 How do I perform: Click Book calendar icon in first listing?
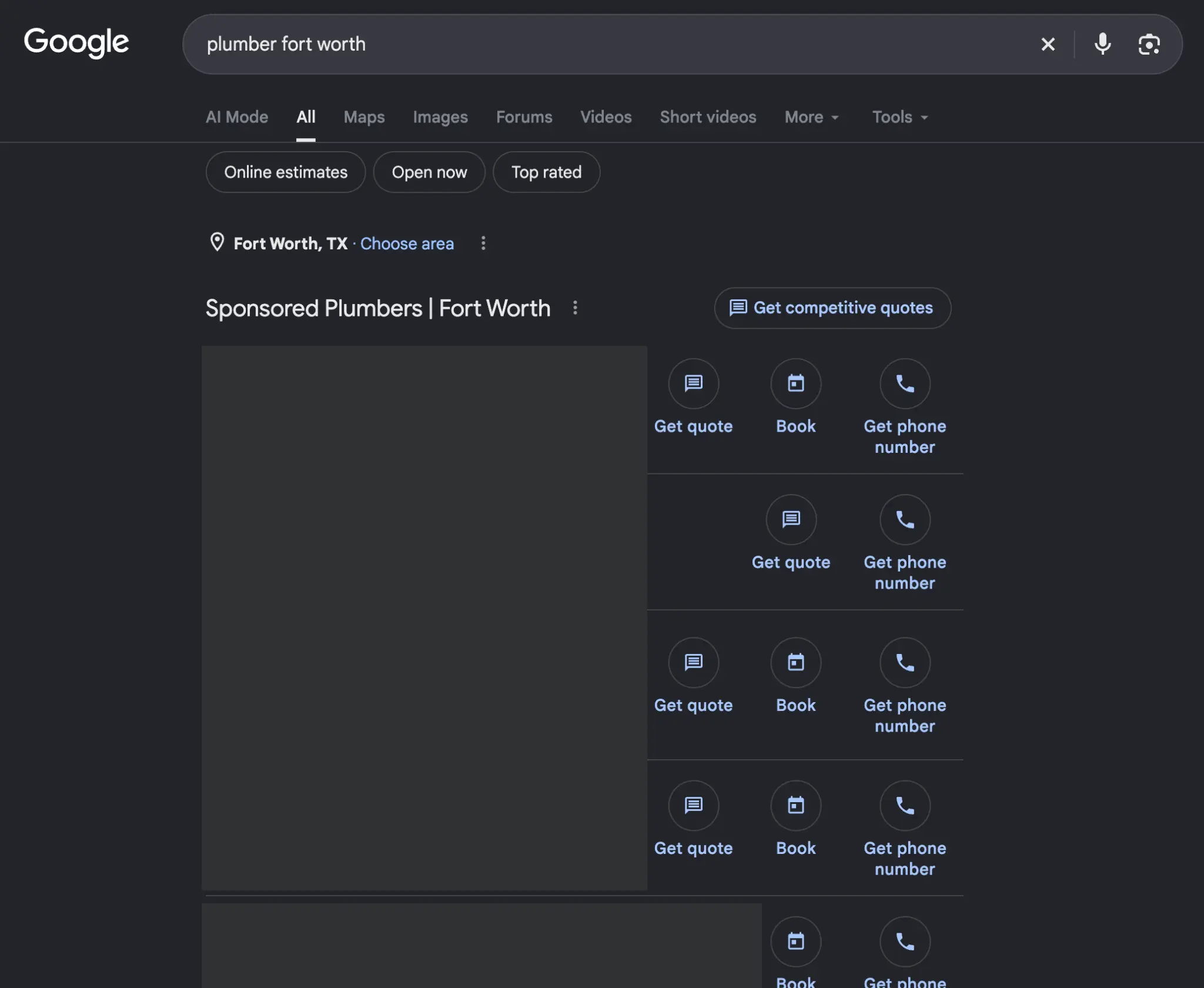pyautogui.click(x=796, y=383)
